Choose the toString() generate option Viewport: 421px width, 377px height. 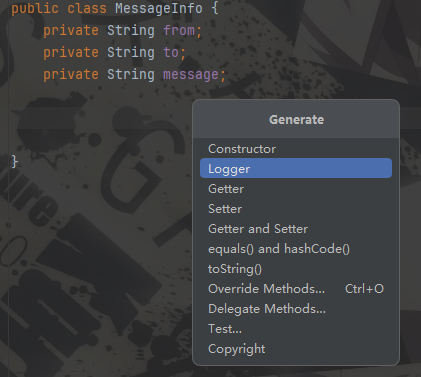coord(296,269)
